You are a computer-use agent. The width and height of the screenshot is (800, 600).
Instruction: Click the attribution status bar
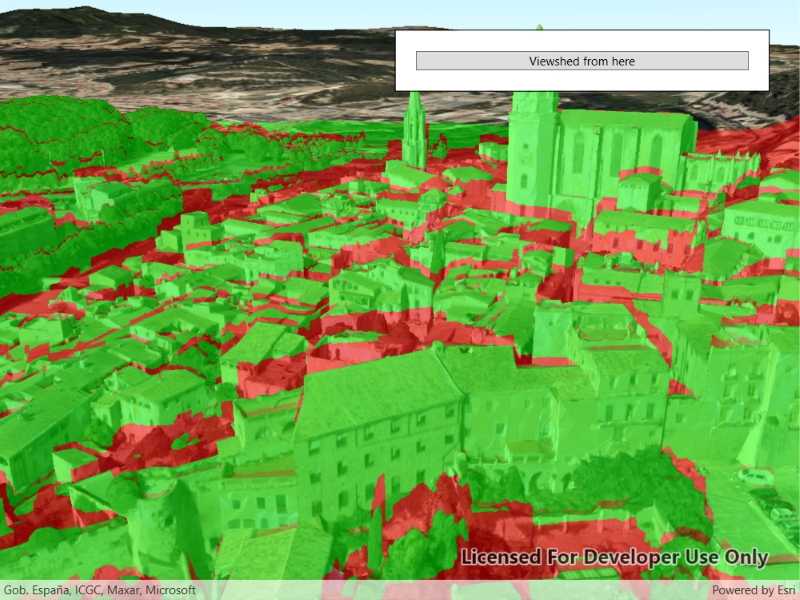coord(400,590)
